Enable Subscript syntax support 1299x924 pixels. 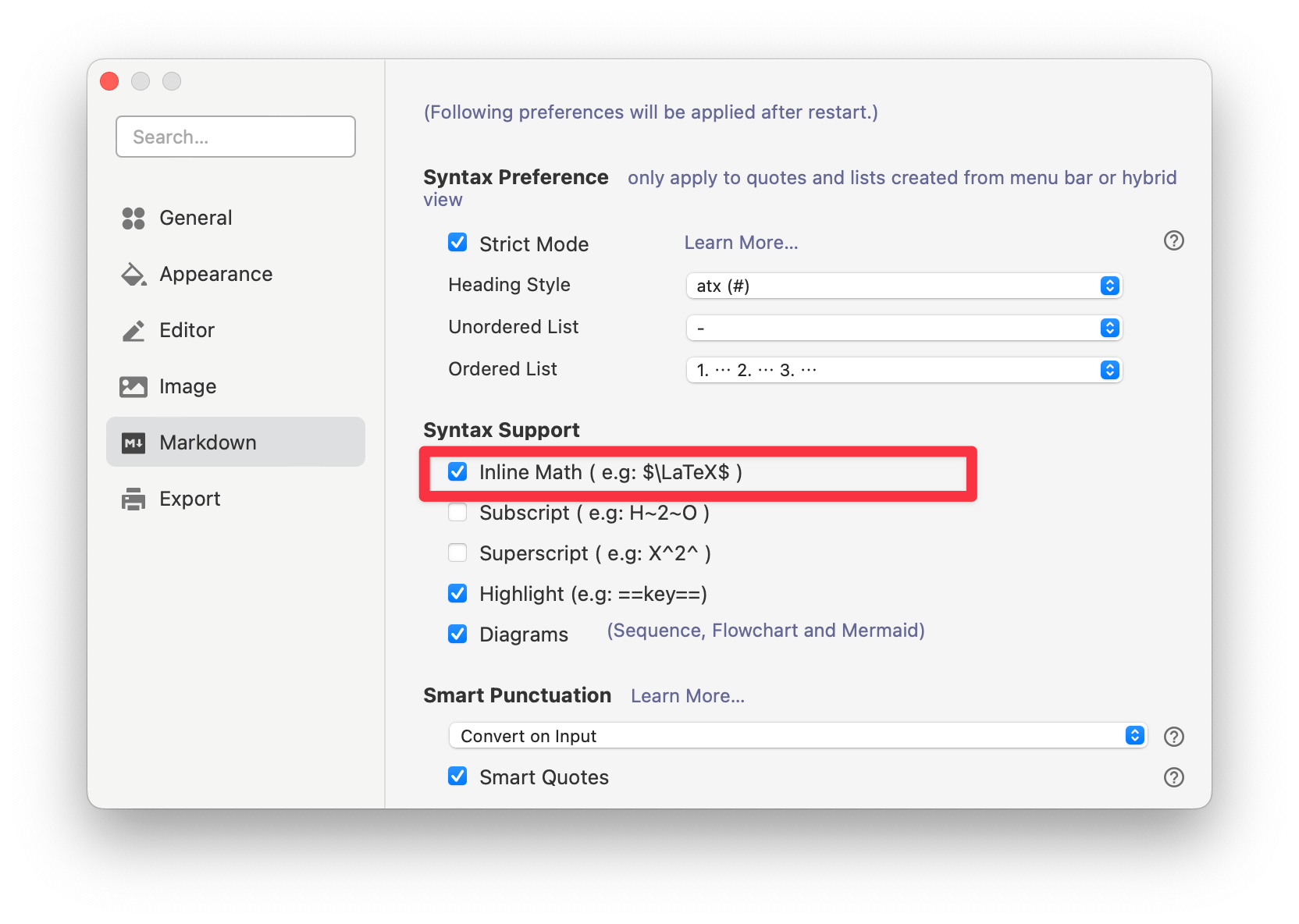[457, 513]
